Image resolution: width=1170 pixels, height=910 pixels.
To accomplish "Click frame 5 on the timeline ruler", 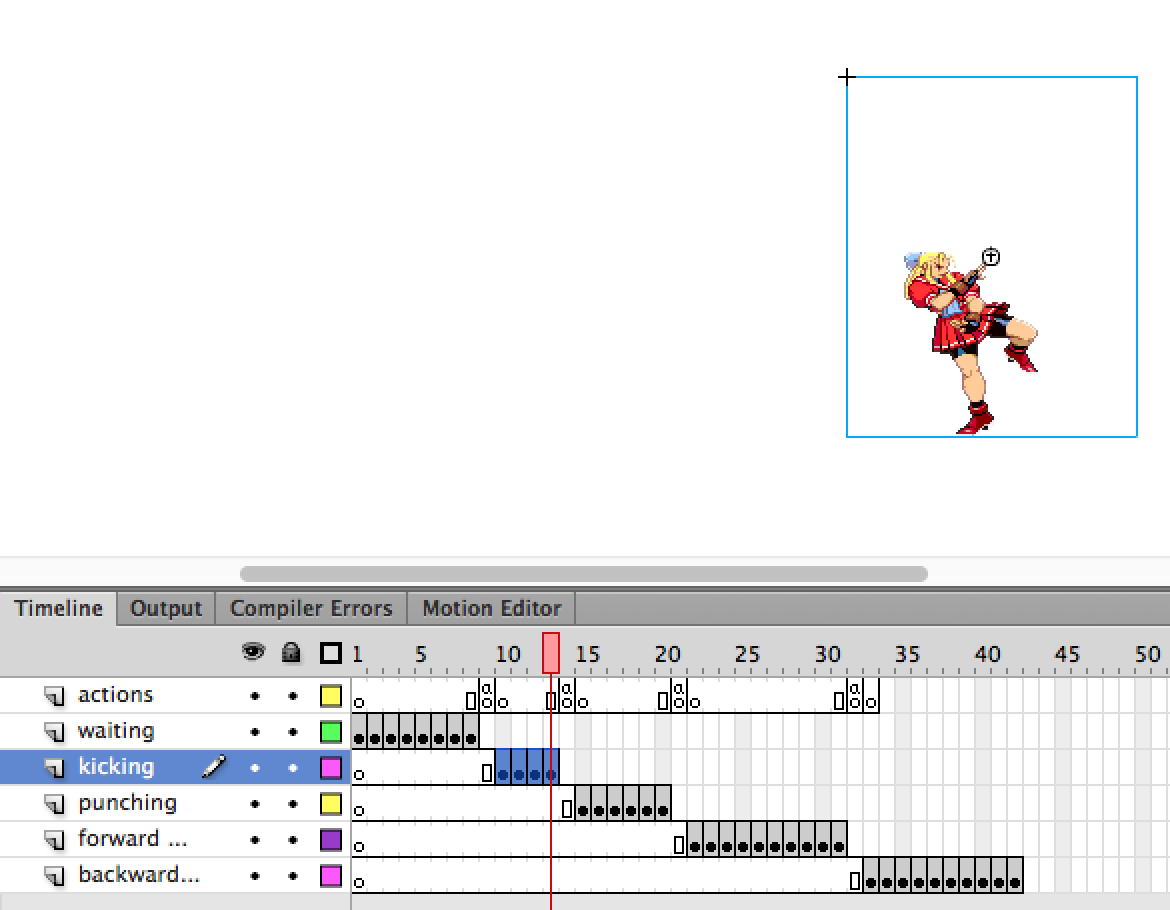I will click(421, 654).
